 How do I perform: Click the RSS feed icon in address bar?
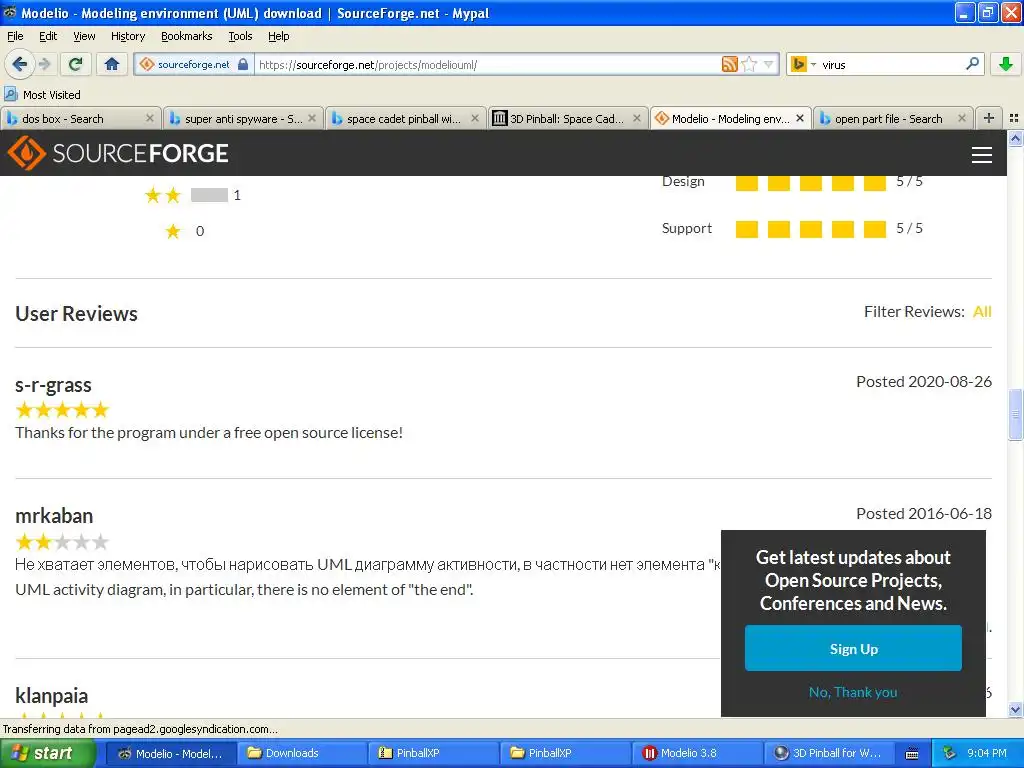pyautogui.click(x=729, y=64)
